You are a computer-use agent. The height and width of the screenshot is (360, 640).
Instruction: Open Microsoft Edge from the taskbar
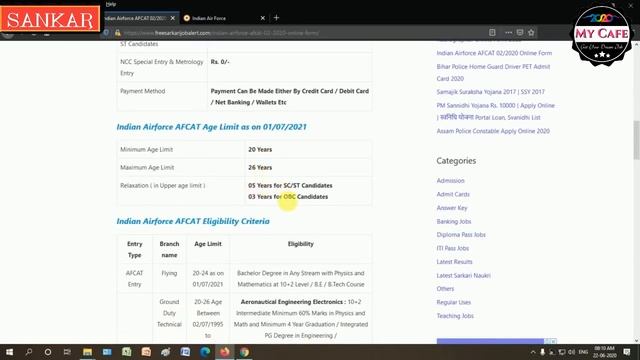(x=205, y=352)
